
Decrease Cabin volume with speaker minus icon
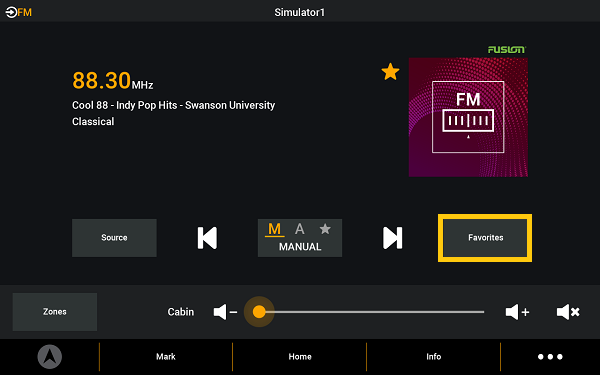[x=225, y=312]
